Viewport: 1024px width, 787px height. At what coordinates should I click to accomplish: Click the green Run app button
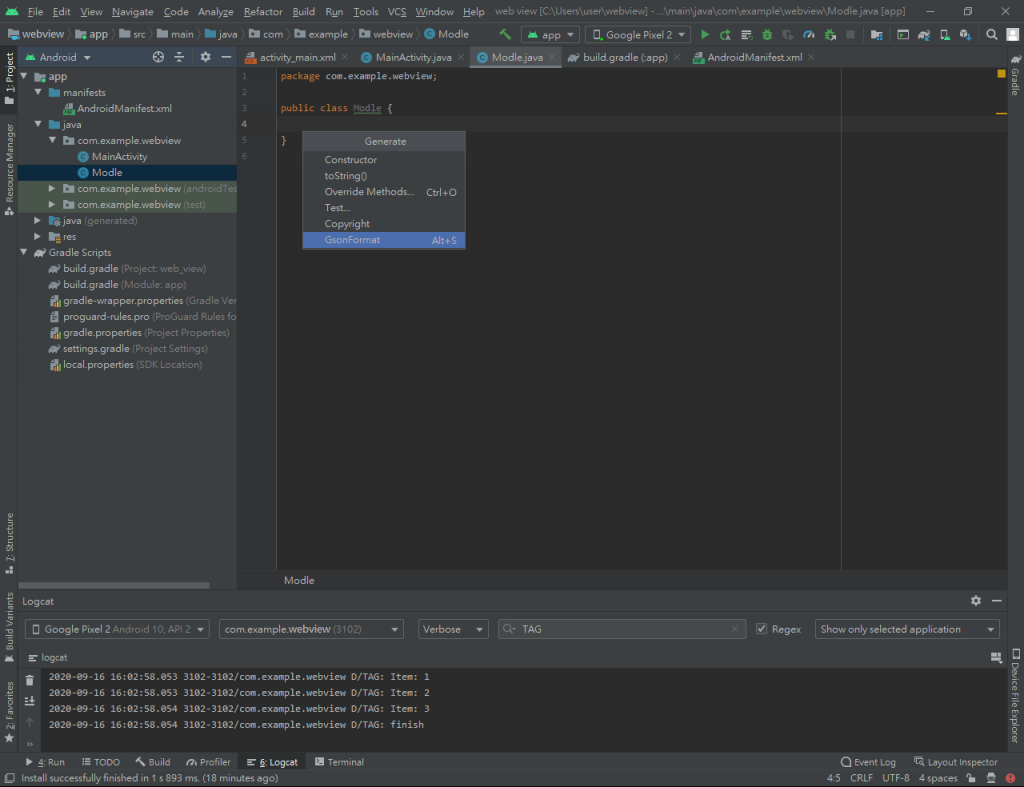[x=705, y=34]
